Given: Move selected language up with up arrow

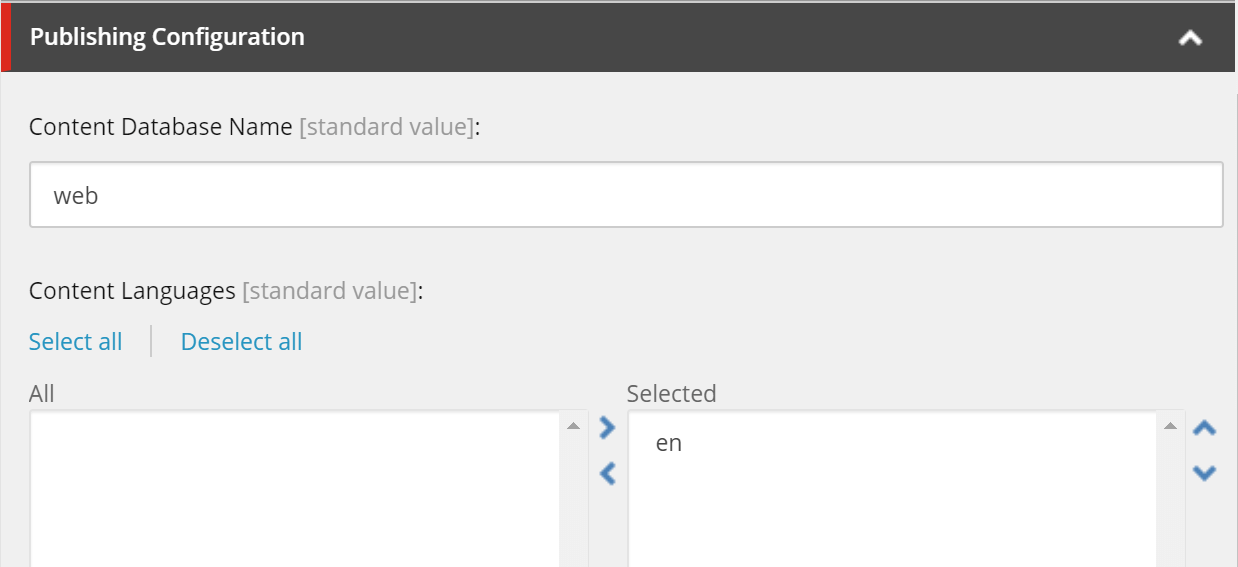Looking at the screenshot, I should pos(1205,428).
